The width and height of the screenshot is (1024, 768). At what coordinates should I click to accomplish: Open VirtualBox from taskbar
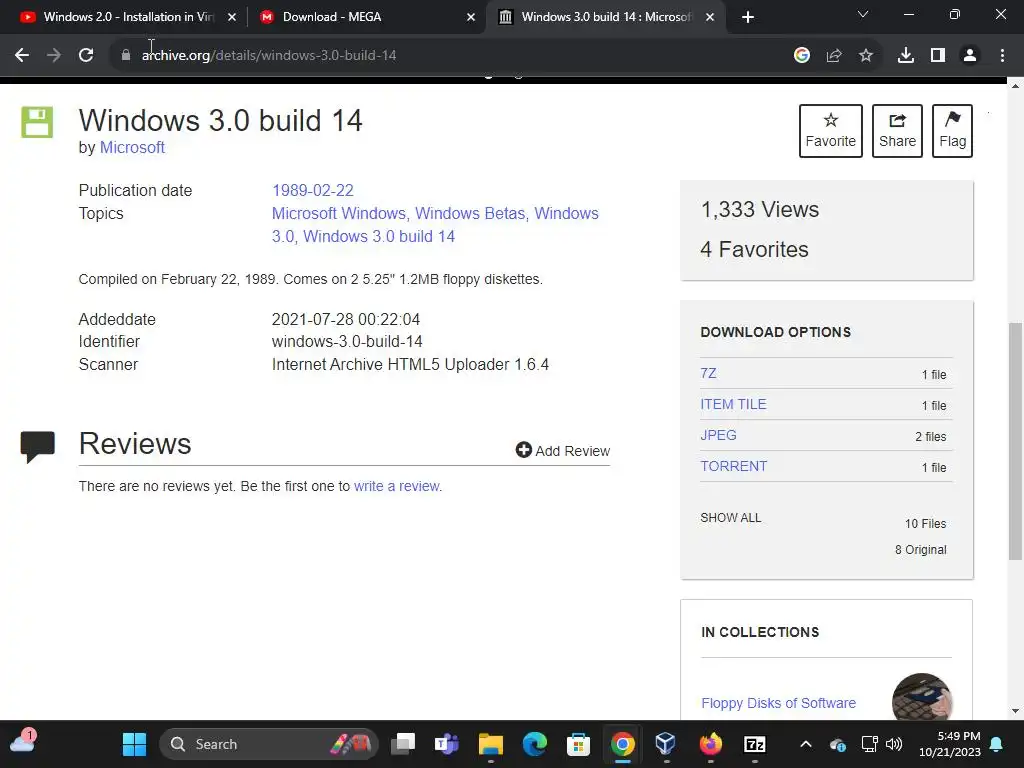click(x=665, y=744)
